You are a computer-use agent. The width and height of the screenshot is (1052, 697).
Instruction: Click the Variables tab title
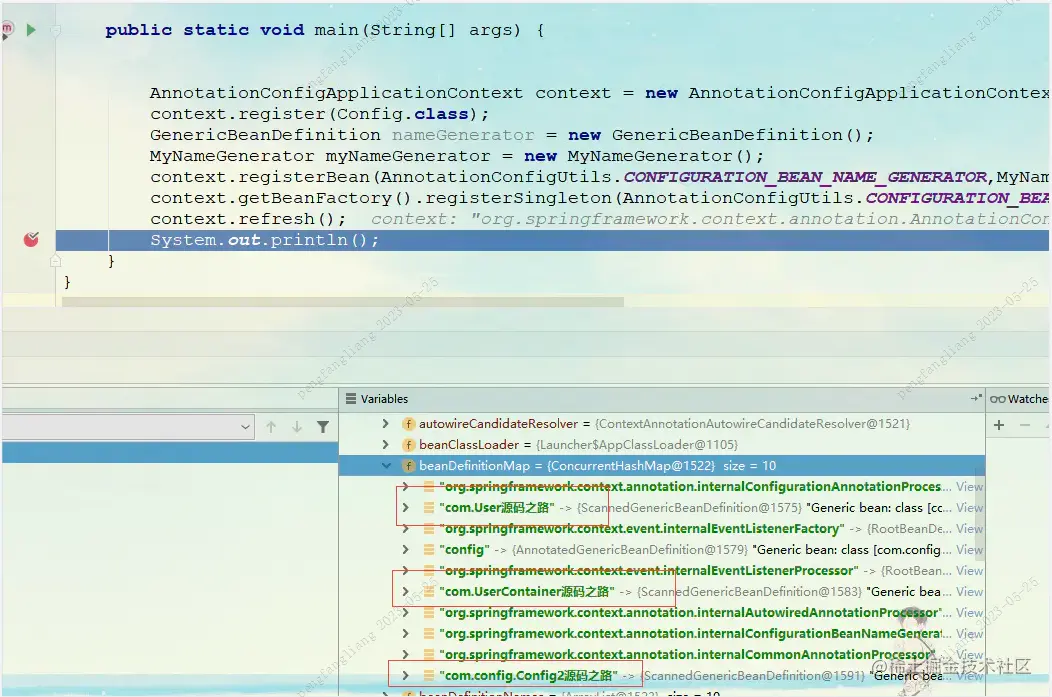pos(384,398)
